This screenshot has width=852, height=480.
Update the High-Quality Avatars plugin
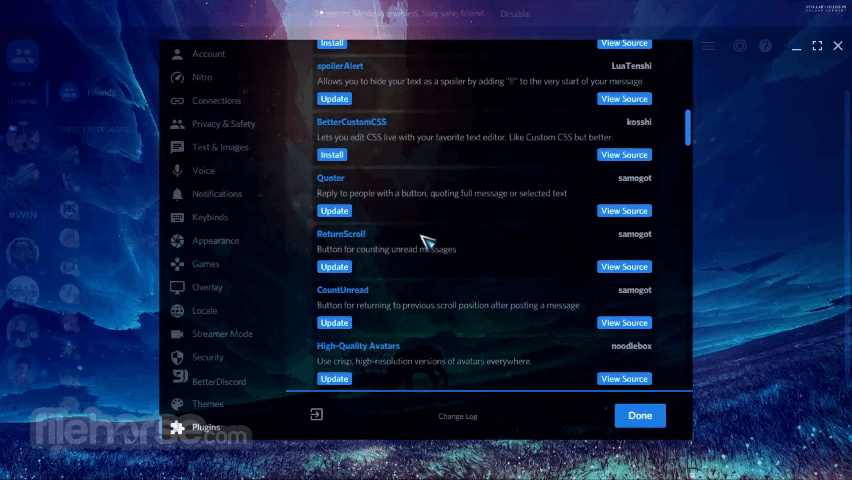[x=334, y=379]
